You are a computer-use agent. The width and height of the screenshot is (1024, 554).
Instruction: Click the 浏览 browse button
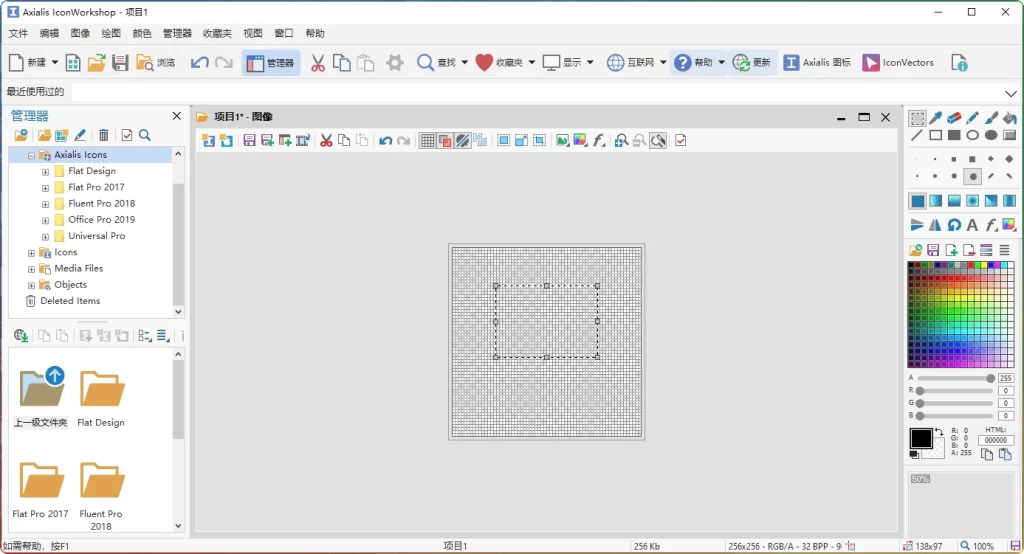point(155,63)
